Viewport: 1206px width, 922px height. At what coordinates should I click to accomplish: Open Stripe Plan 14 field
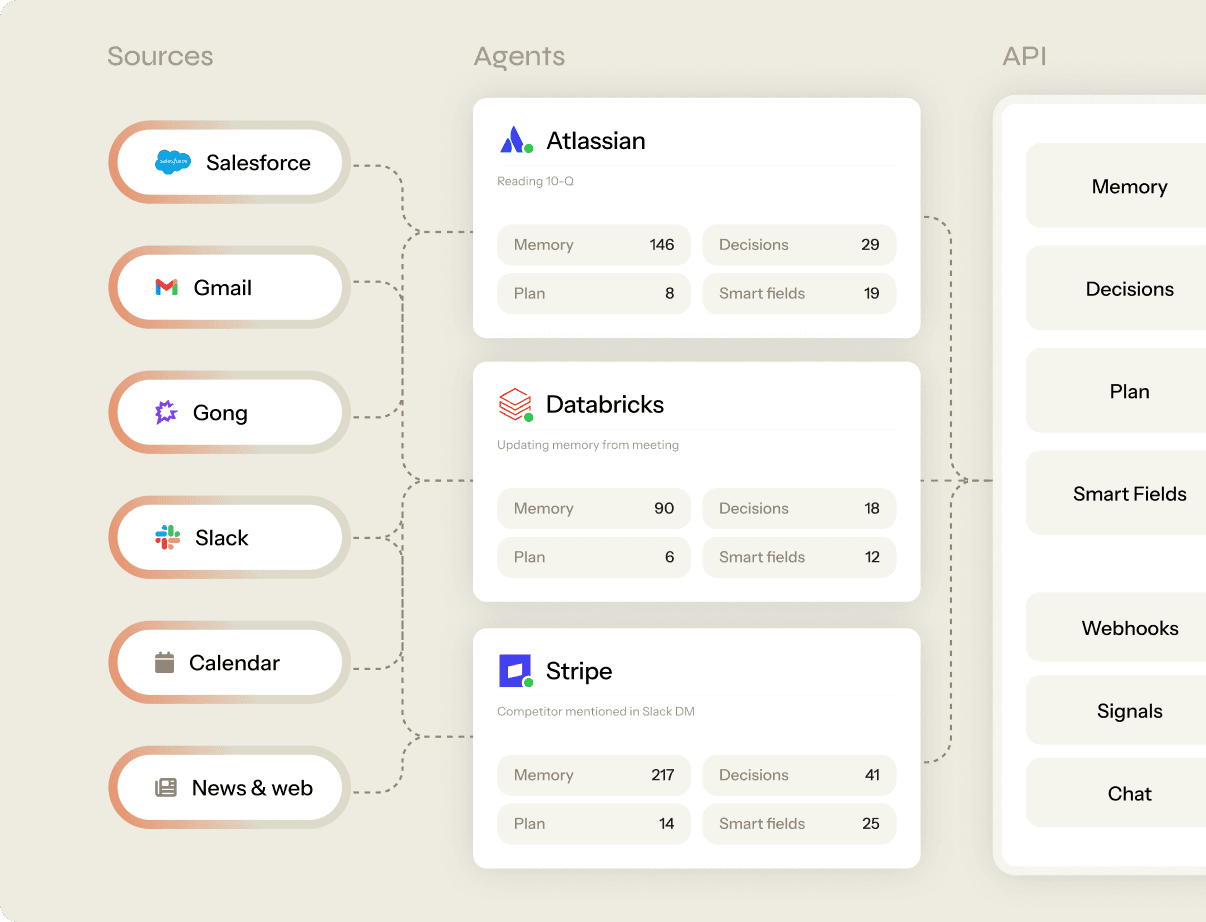[594, 824]
